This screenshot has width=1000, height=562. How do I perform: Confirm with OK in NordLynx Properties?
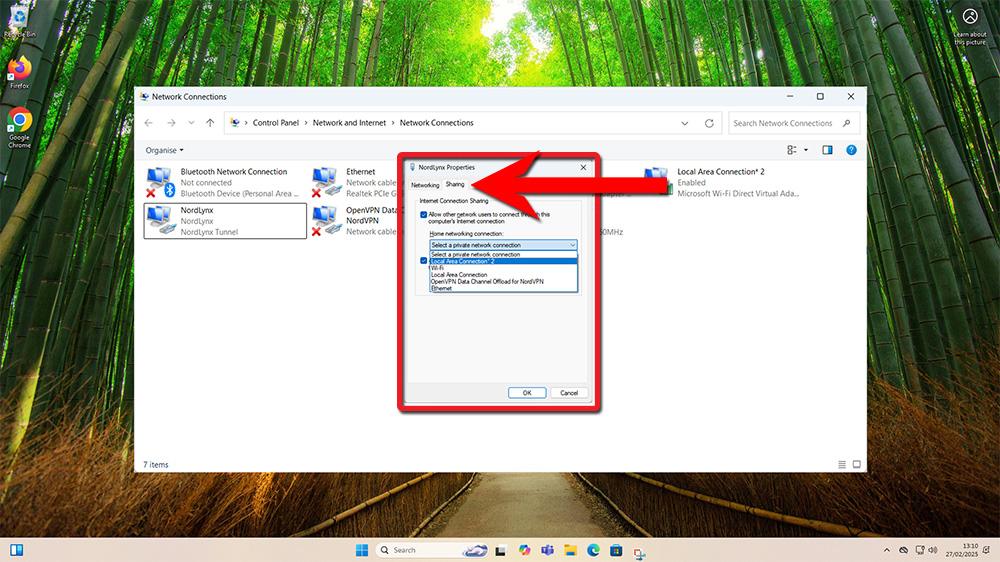(527, 393)
